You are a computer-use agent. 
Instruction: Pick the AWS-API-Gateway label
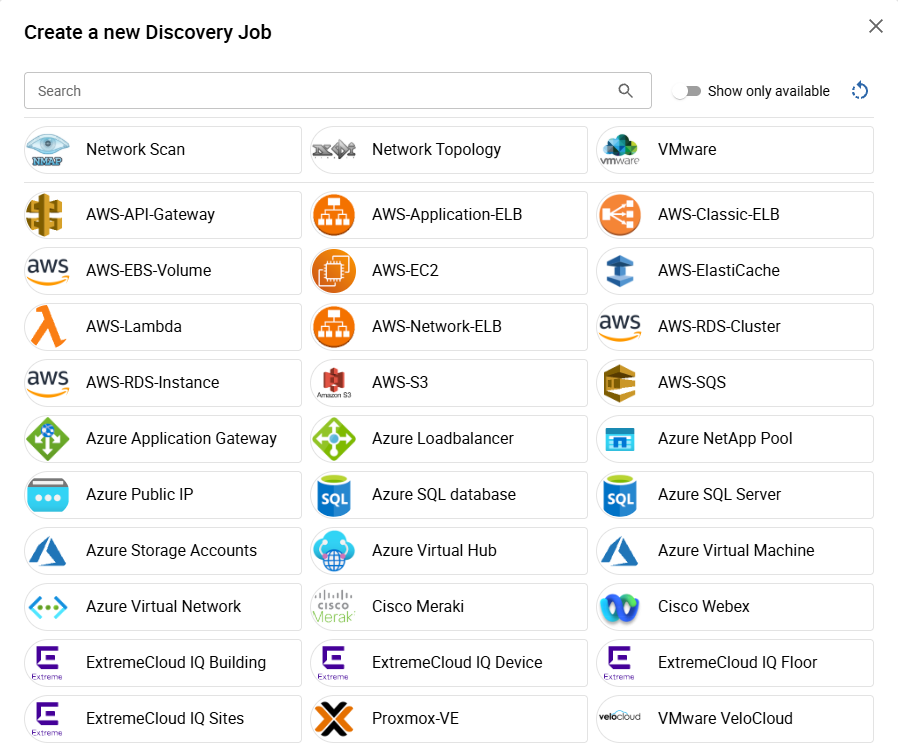pos(151,215)
